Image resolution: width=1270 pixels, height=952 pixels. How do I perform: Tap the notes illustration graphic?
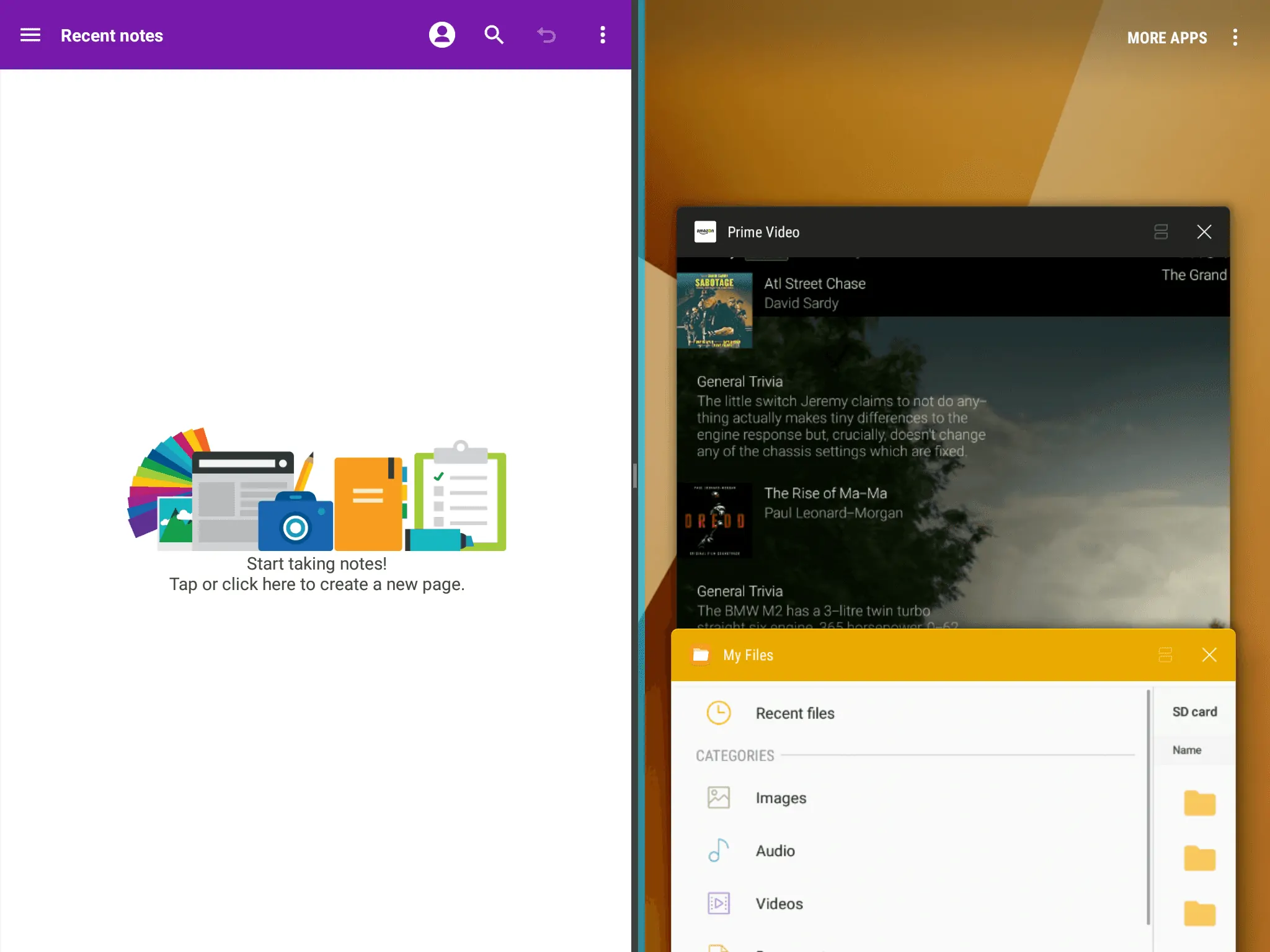[x=317, y=489]
